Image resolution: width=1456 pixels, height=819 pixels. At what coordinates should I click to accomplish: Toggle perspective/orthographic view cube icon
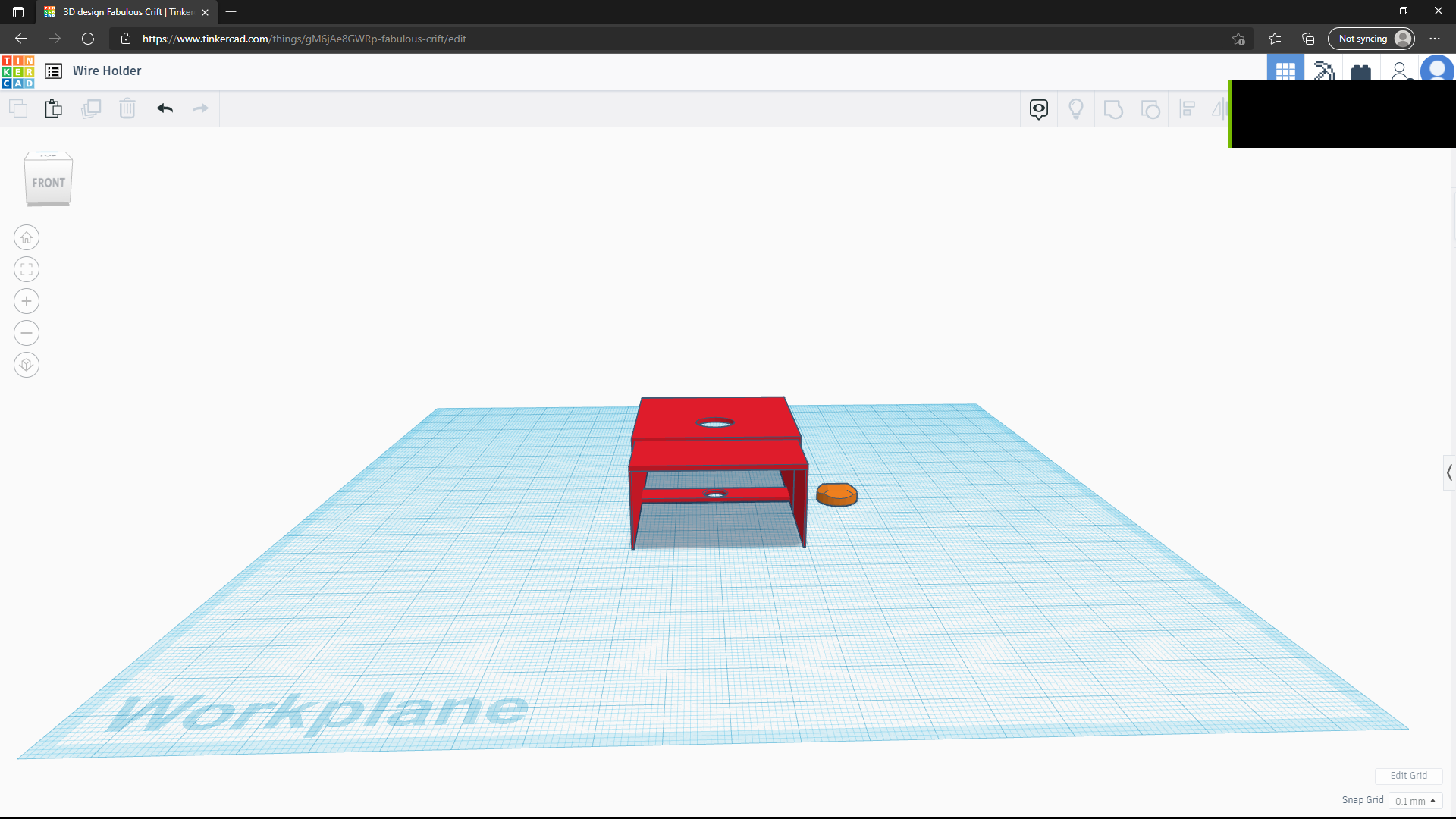(x=27, y=366)
